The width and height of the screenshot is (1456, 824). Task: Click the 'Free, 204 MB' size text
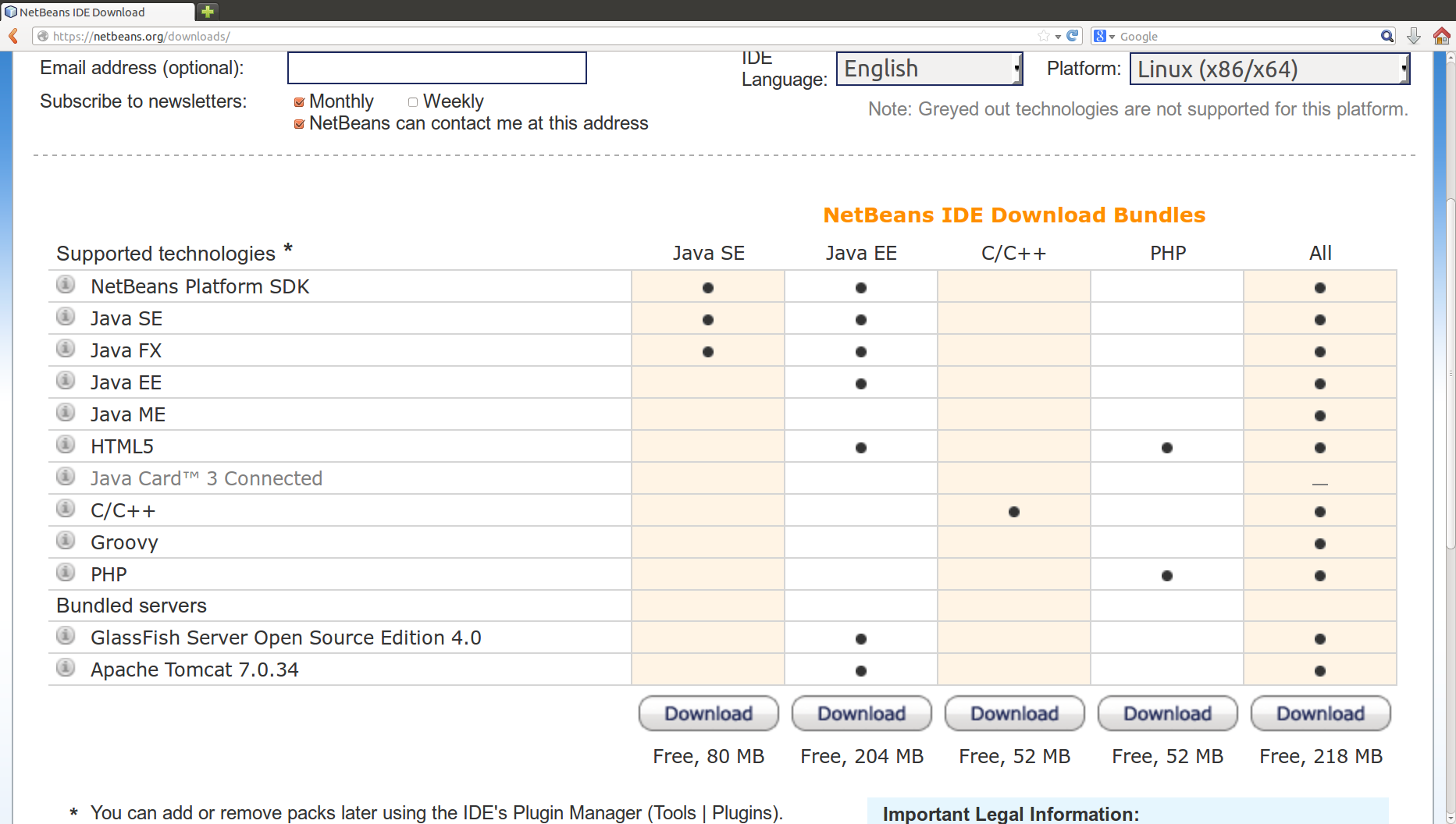point(862,756)
